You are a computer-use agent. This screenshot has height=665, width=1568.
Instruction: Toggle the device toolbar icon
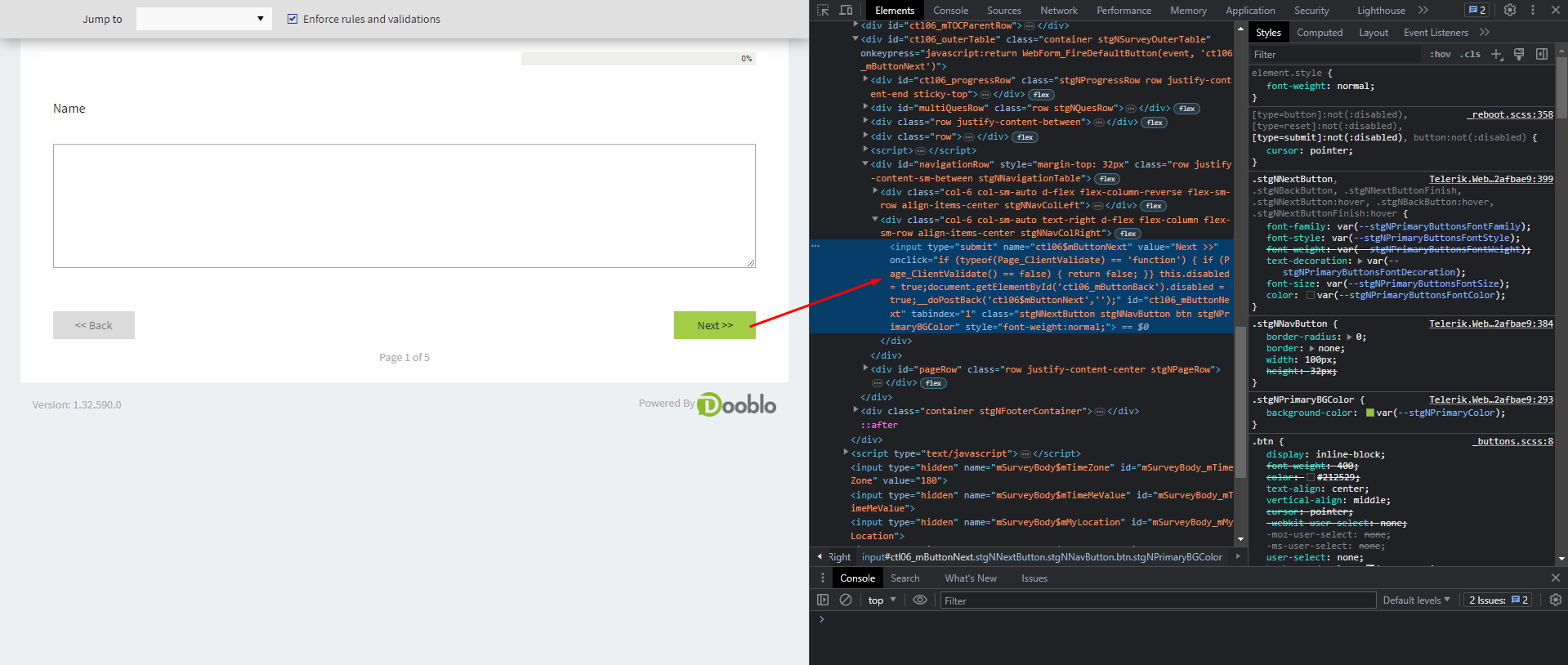(x=846, y=10)
